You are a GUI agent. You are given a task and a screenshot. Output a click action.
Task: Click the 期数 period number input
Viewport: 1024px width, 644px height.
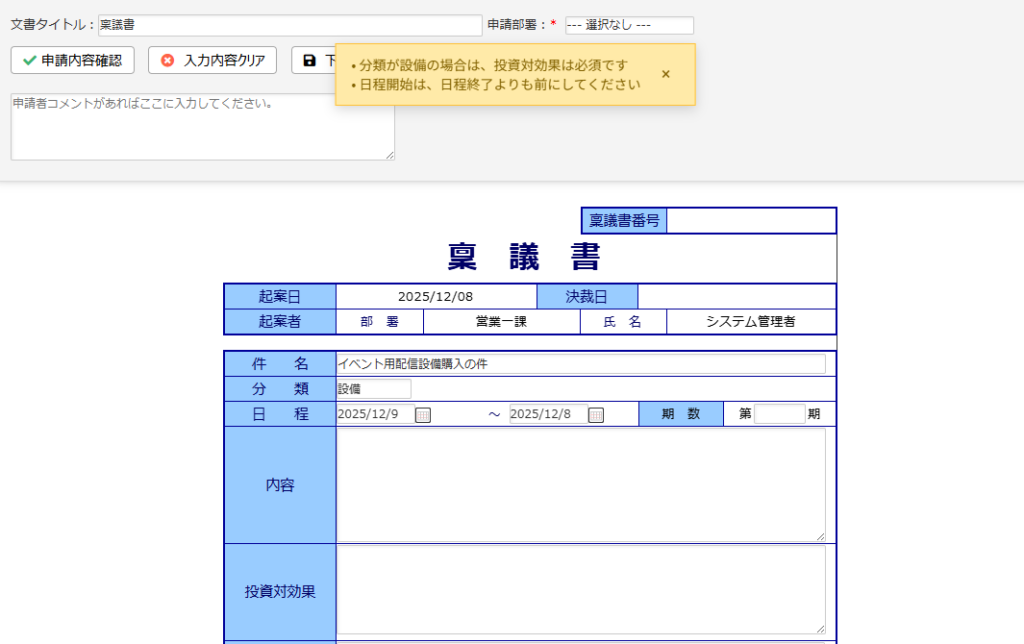pyautogui.click(x=779, y=414)
